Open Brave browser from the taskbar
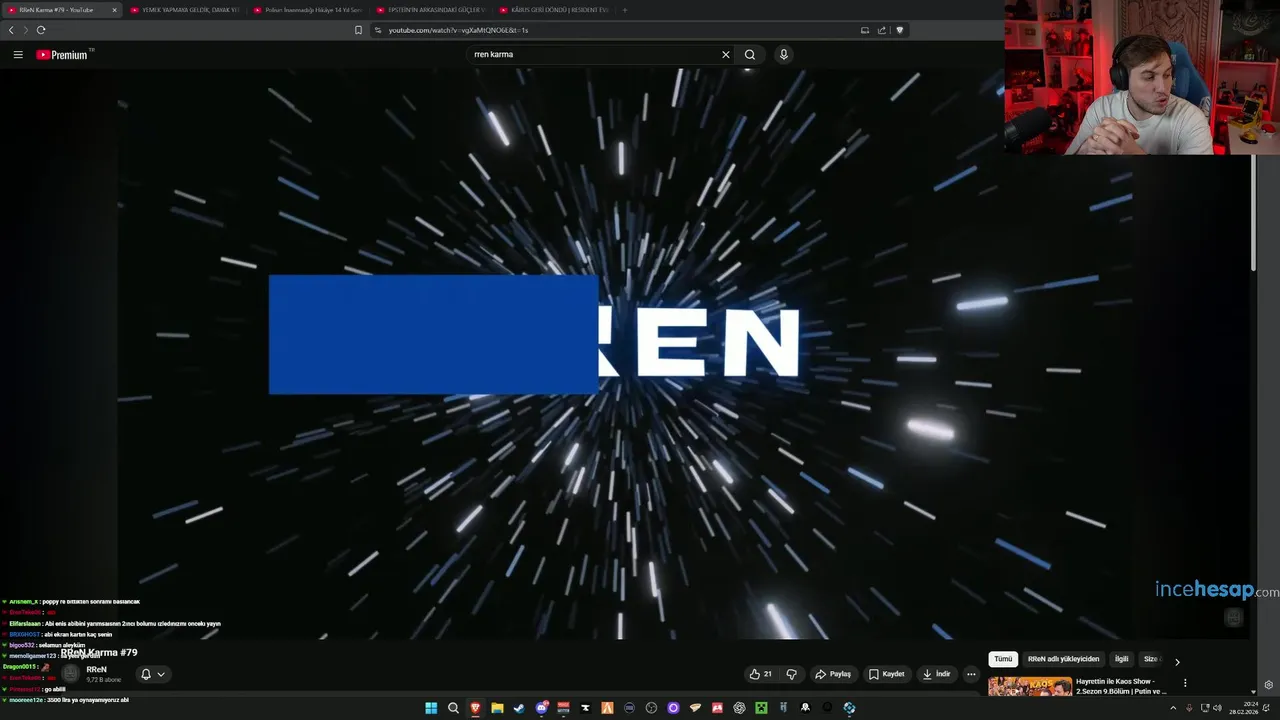 click(475, 708)
